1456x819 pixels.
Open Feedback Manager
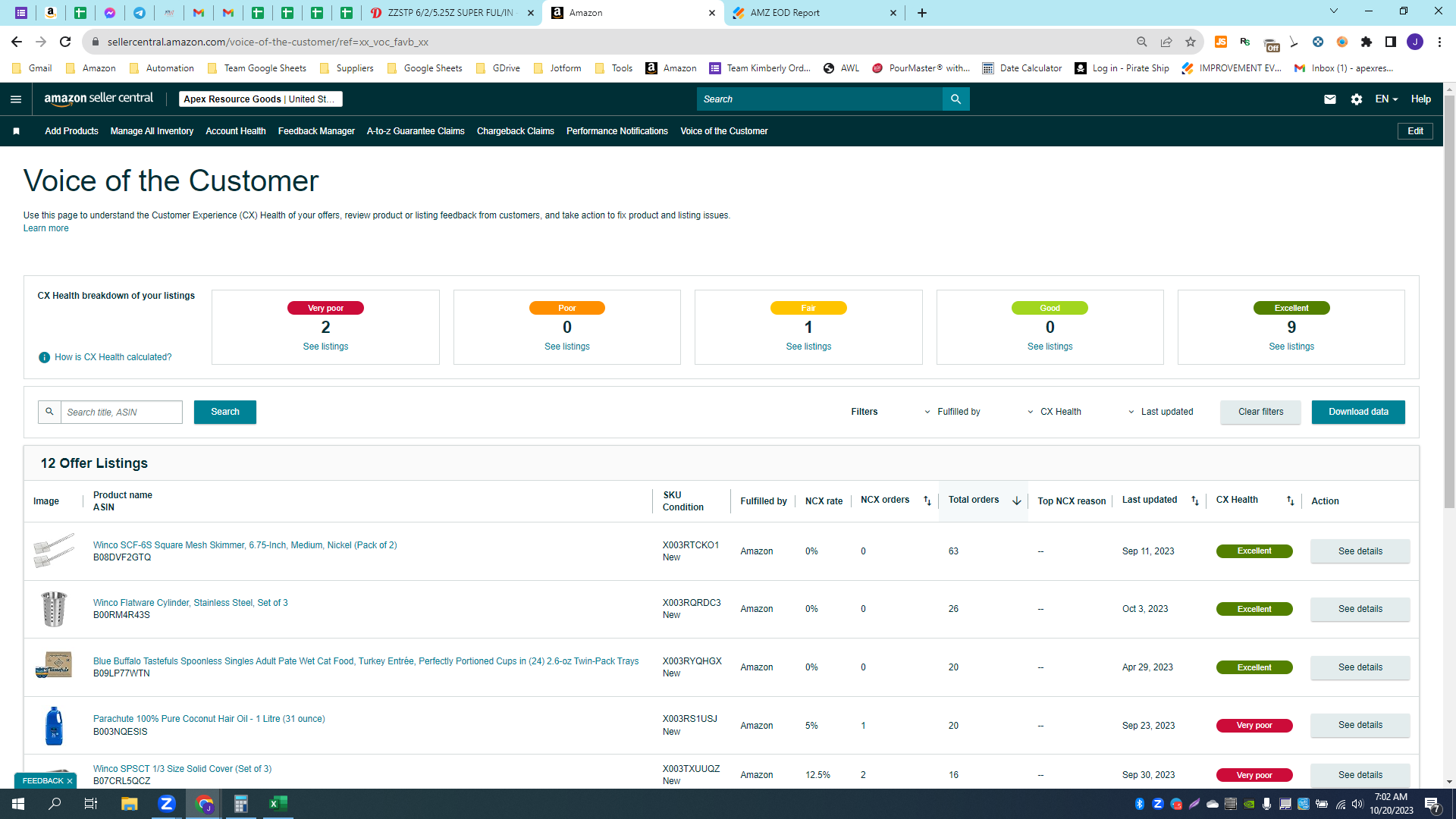316,131
